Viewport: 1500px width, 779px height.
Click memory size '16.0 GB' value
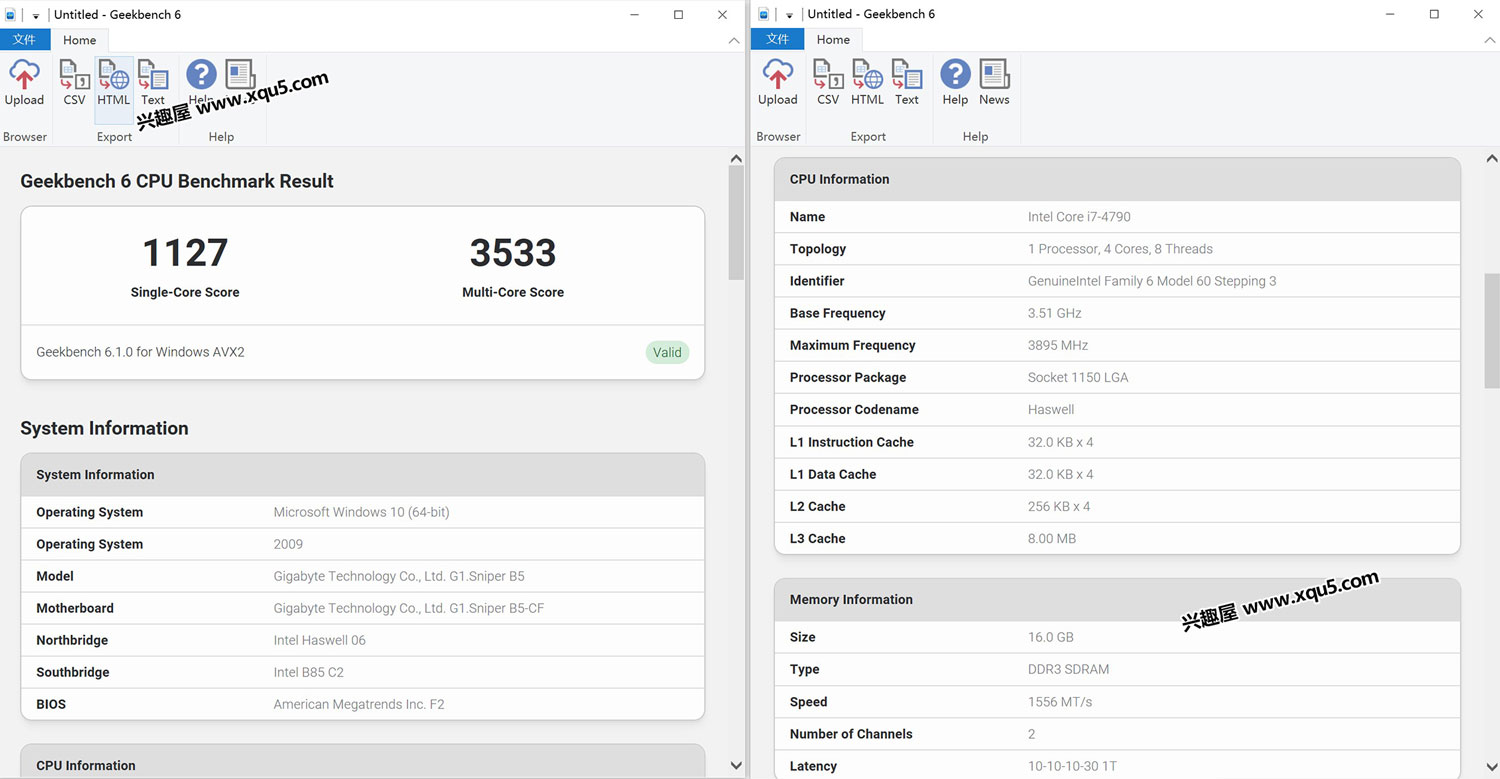pyautogui.click(x=1051, y=637)
